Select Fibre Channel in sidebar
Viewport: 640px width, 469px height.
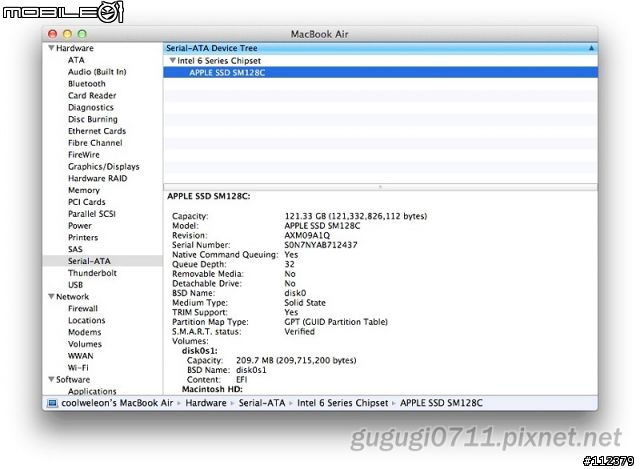click(95, 143)
